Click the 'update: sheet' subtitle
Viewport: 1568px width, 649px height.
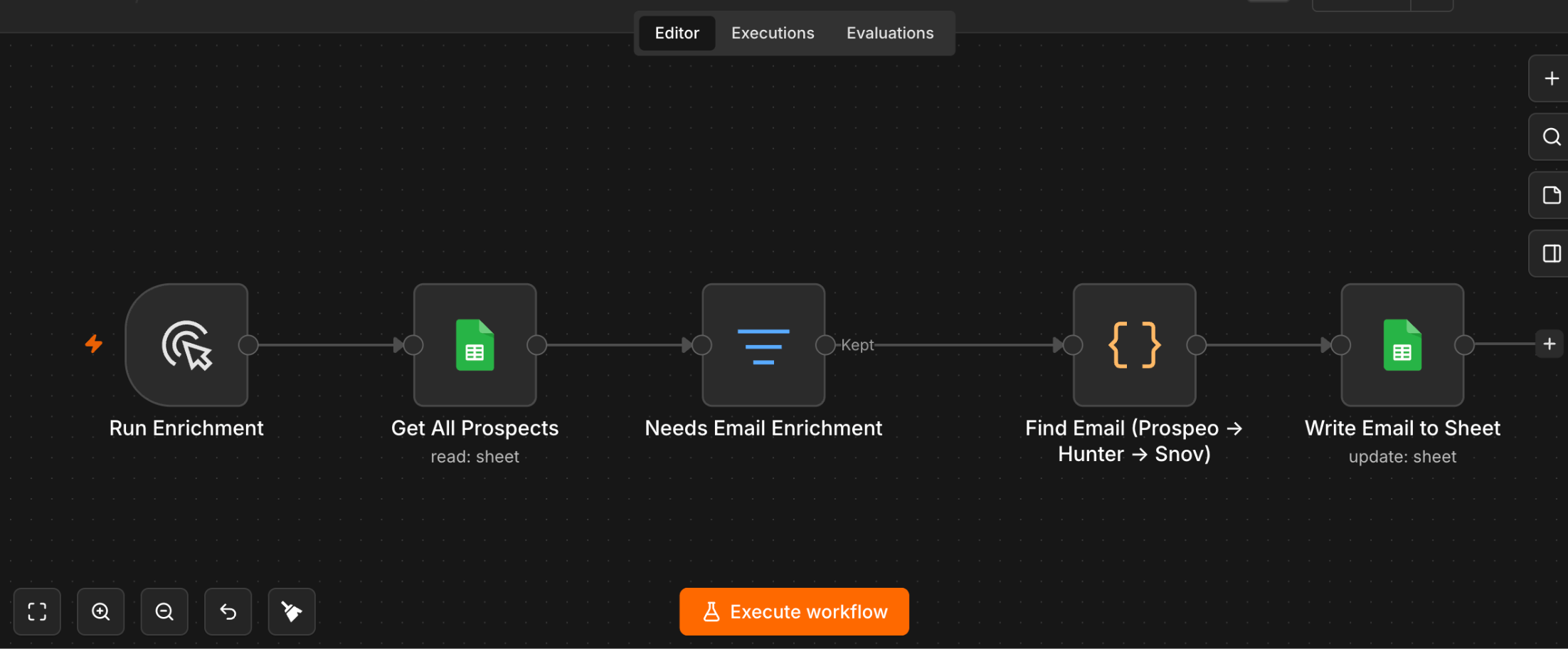tap(1402, 457)
